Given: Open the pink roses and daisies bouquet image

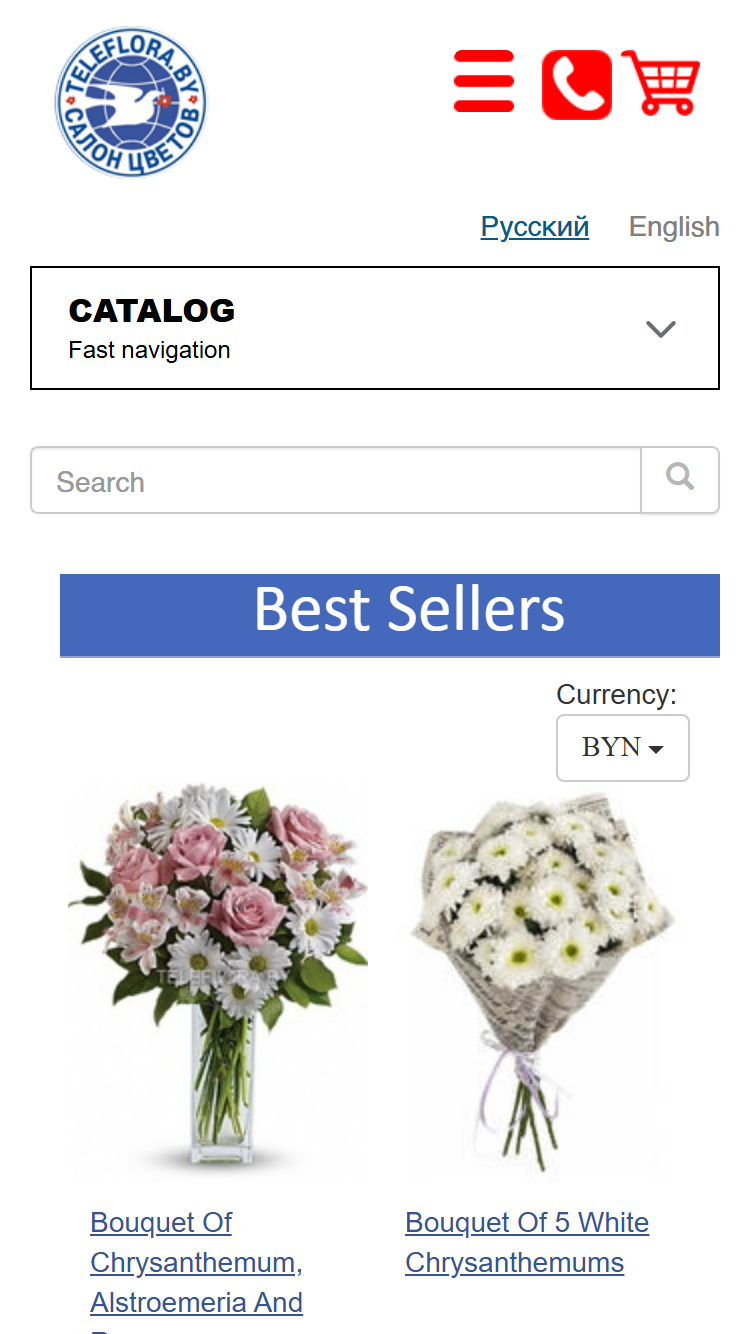Looking at the screenshot, I should pyautogui.click(x=218, y=980).
